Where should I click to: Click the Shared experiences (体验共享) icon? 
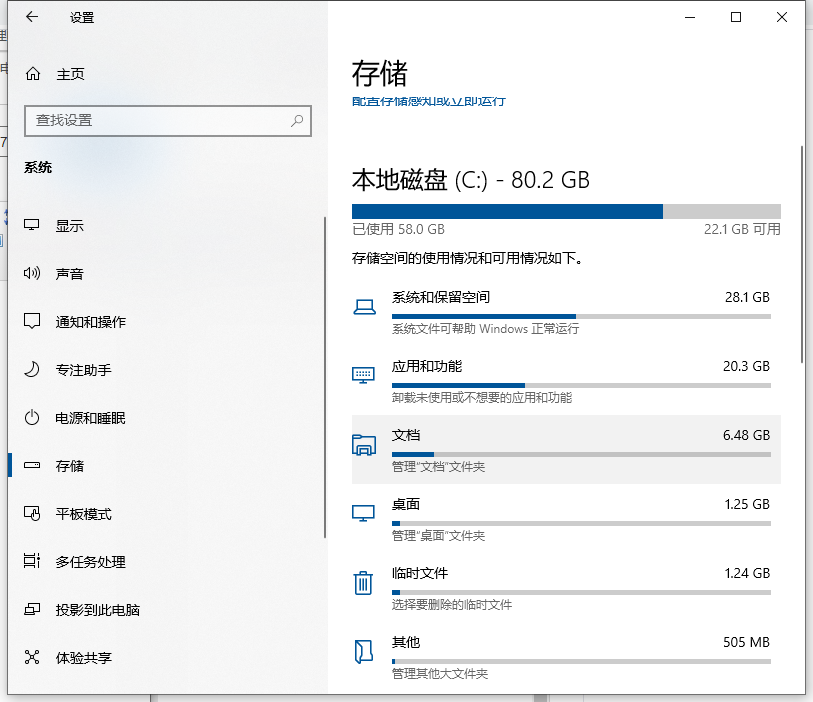[x=33, y=658]
